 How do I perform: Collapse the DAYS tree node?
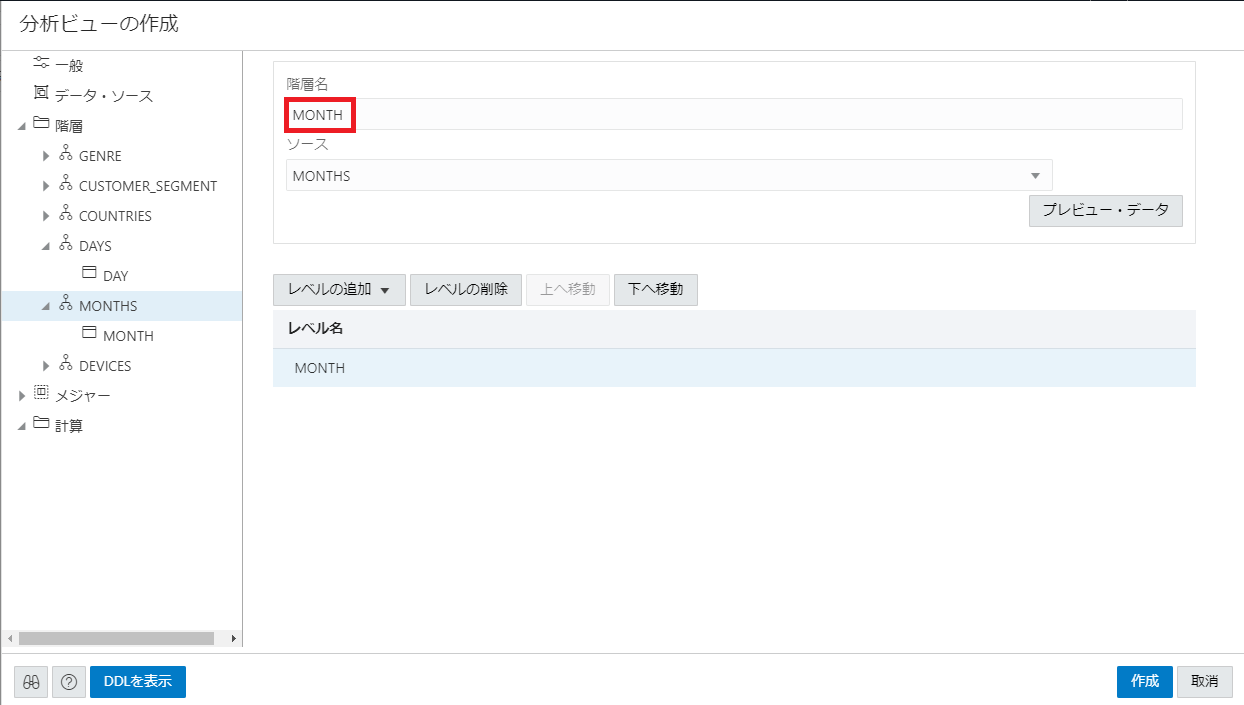(x=46, y=246)
